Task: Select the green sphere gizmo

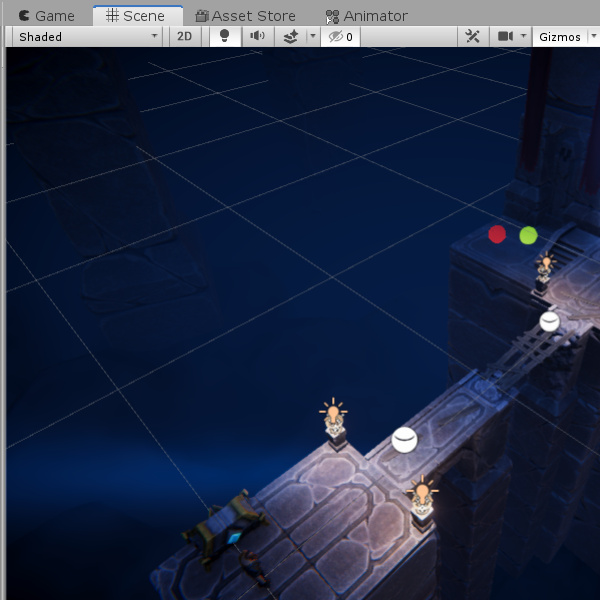Action: coord(528,235)
